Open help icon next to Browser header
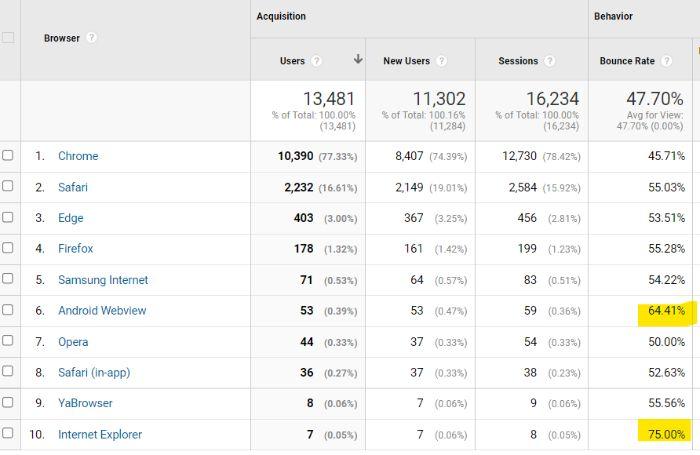Viewport: 700px width, 455px height. coord(92,38)
